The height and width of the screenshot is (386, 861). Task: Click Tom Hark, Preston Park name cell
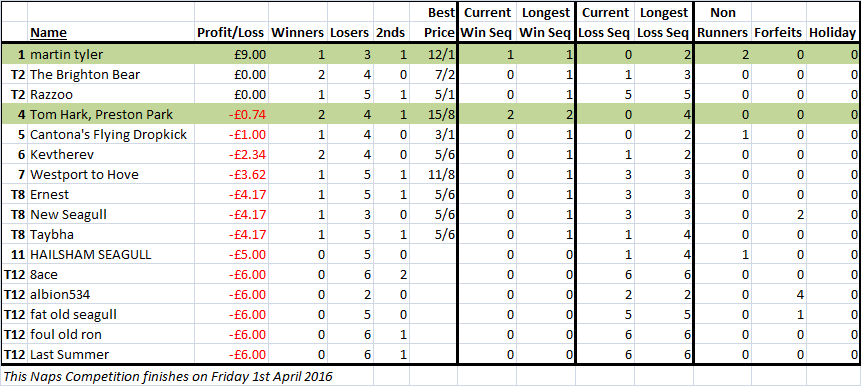(111, 114)
